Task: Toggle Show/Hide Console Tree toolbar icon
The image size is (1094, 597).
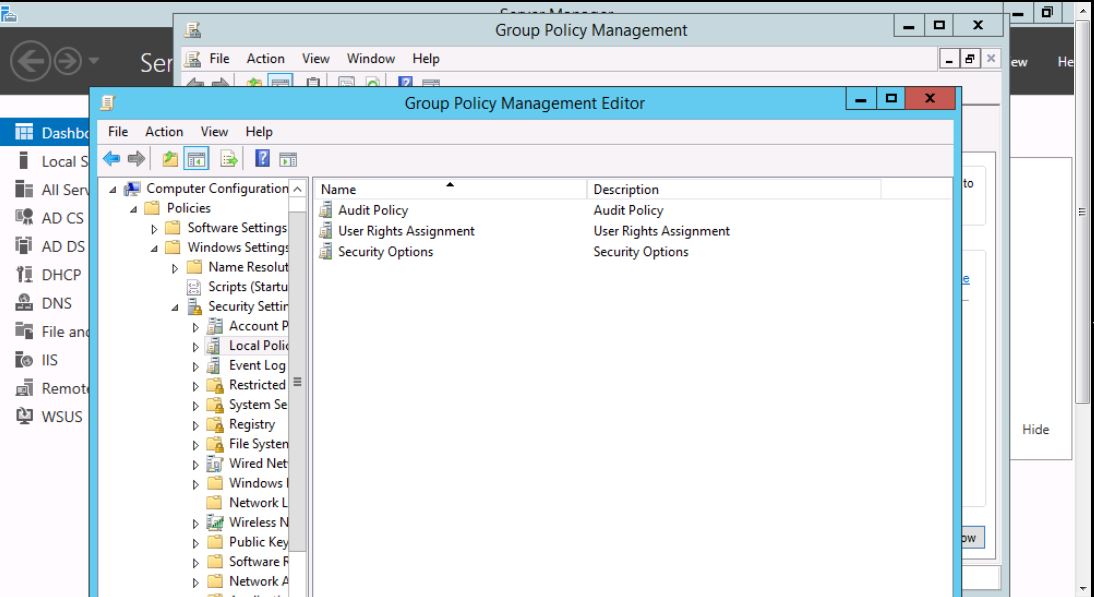Action: coord(196,158)
